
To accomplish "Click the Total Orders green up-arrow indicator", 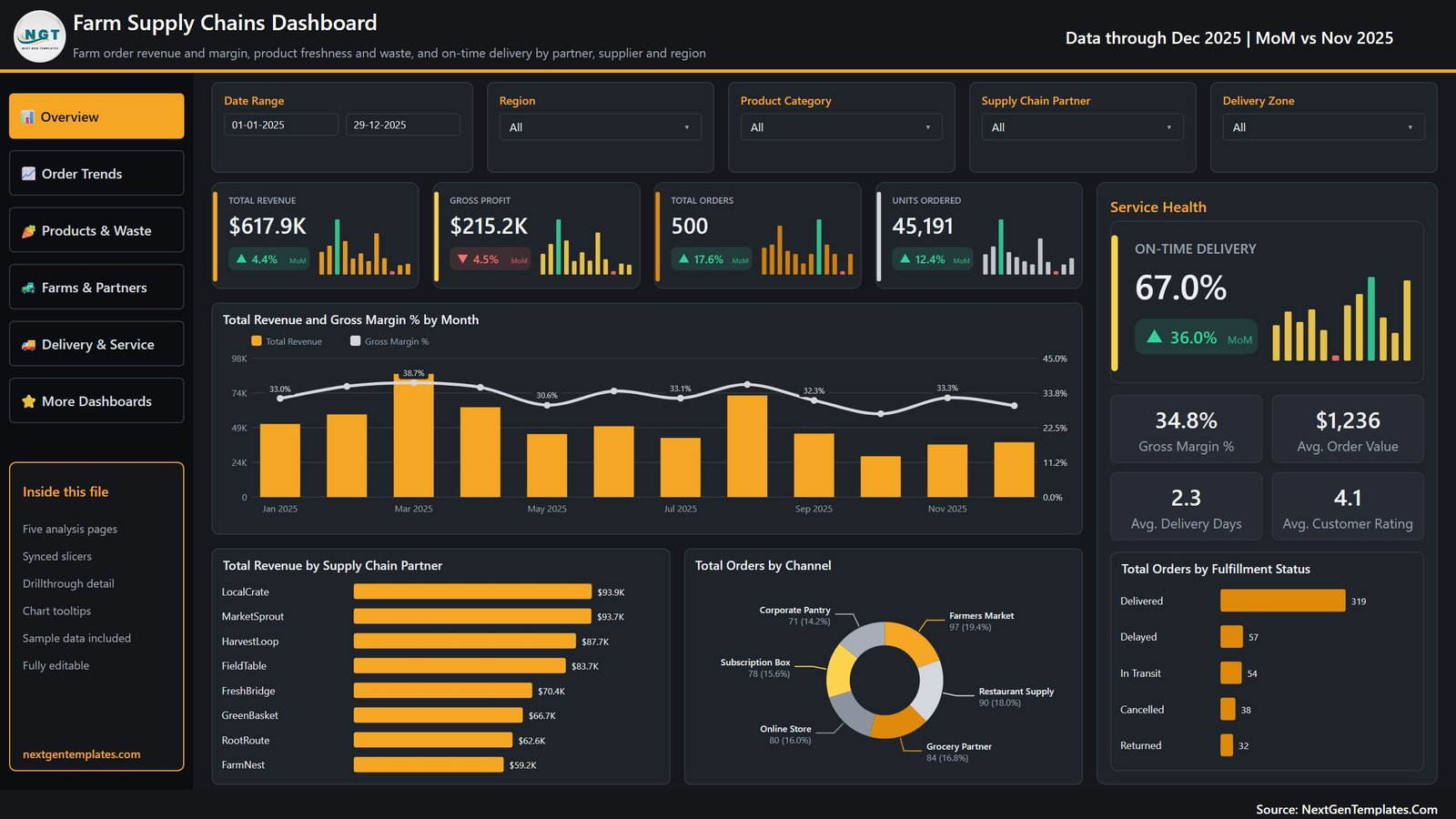I will (683, 259).
